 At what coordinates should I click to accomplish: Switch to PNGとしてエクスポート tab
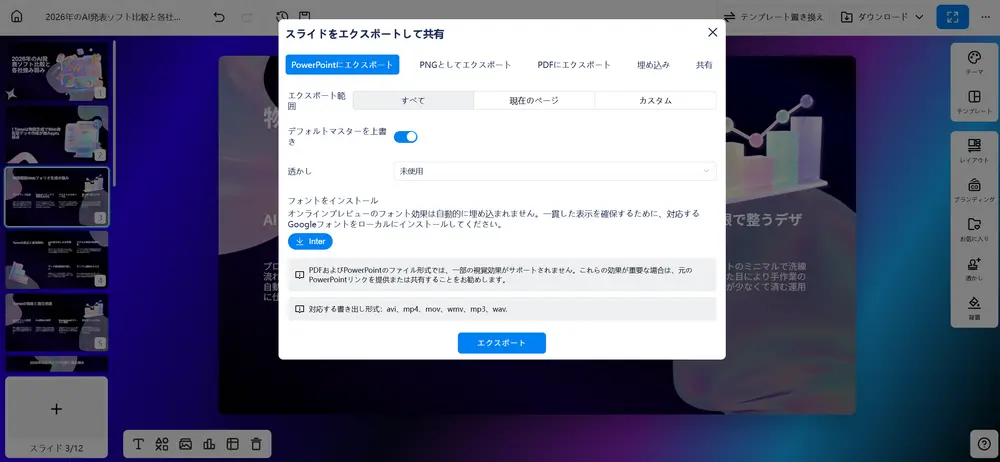(465, 64)
